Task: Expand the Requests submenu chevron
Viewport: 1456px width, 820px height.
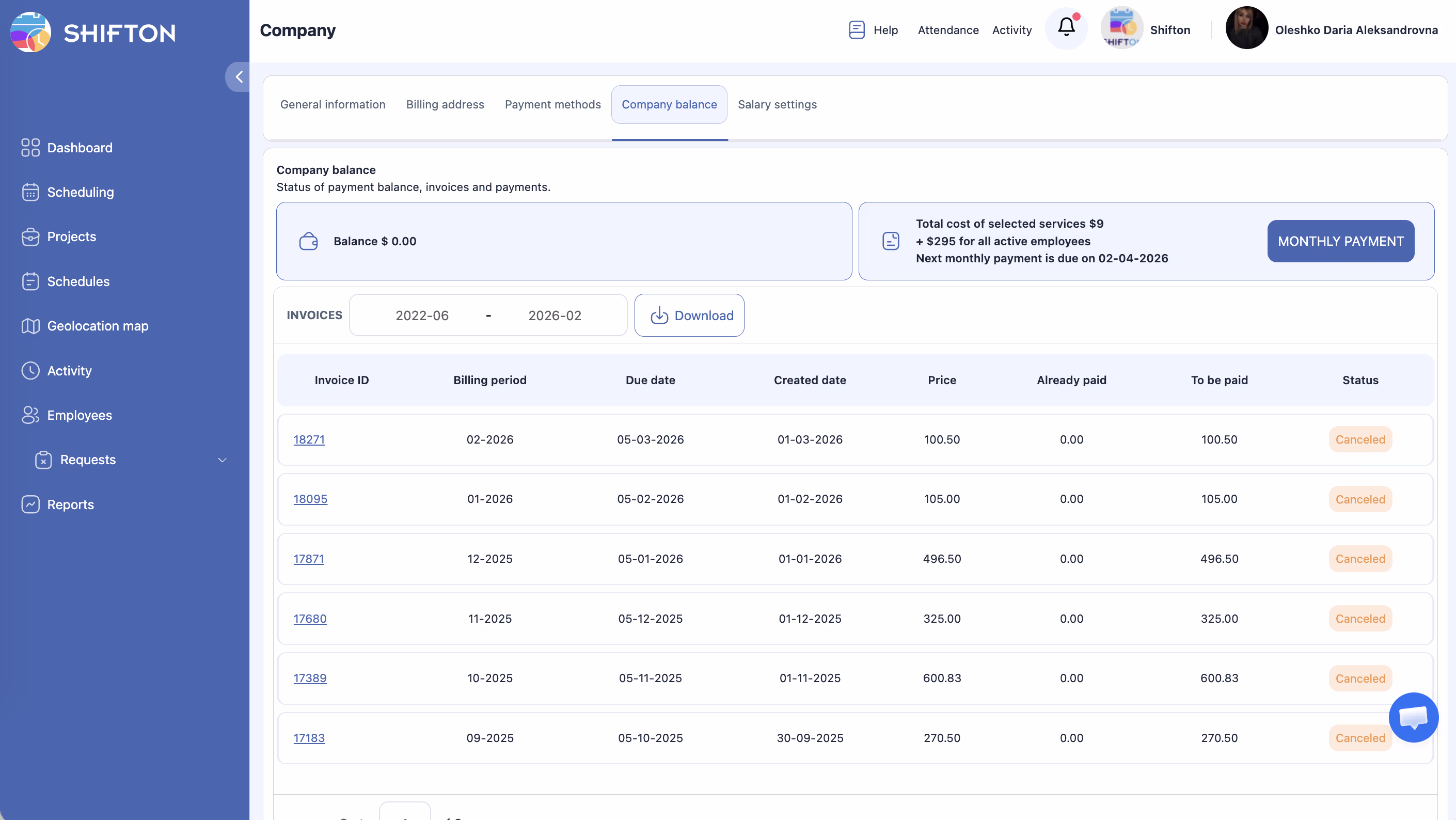Action: point(222,460)
